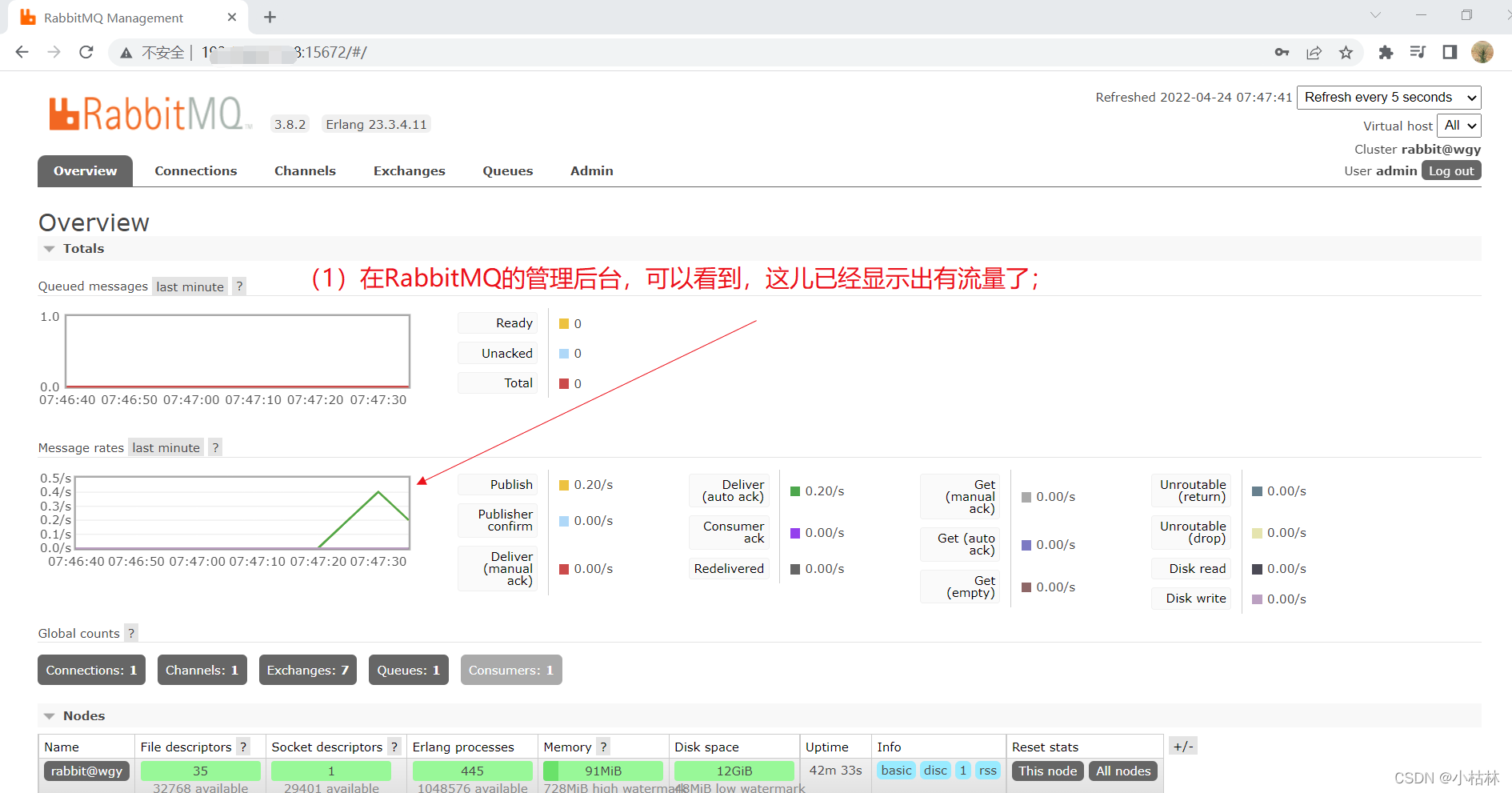Switch to the Channels tab
Viewport: 1512px width, 793px height.
tap(305, 171)
